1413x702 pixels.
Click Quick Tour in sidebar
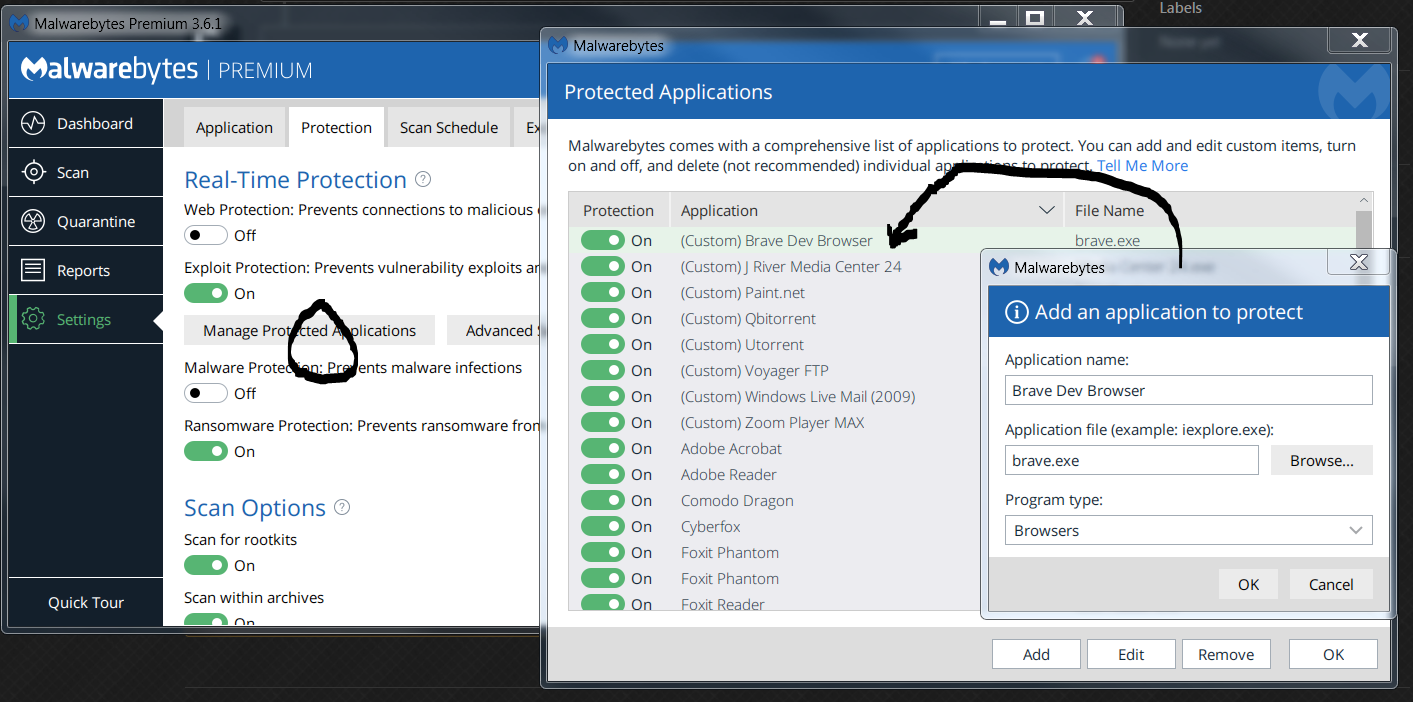pyautogui.click(x=86, y=602)
